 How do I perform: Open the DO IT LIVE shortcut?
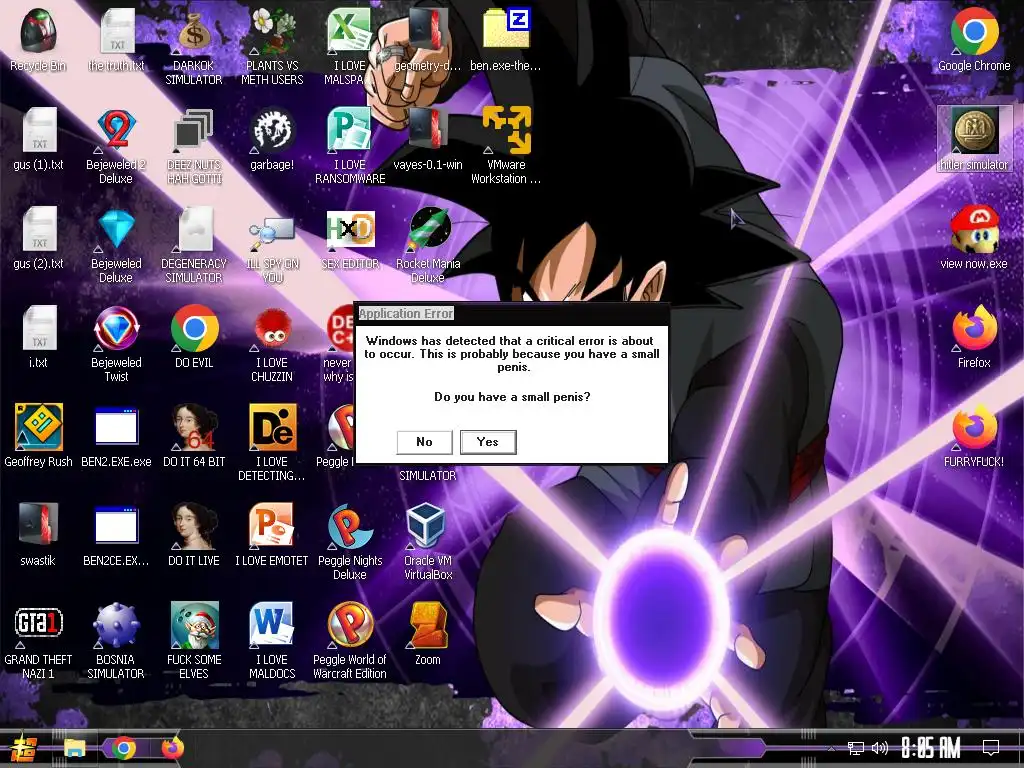pyautogui.click(x=194, y=534)
